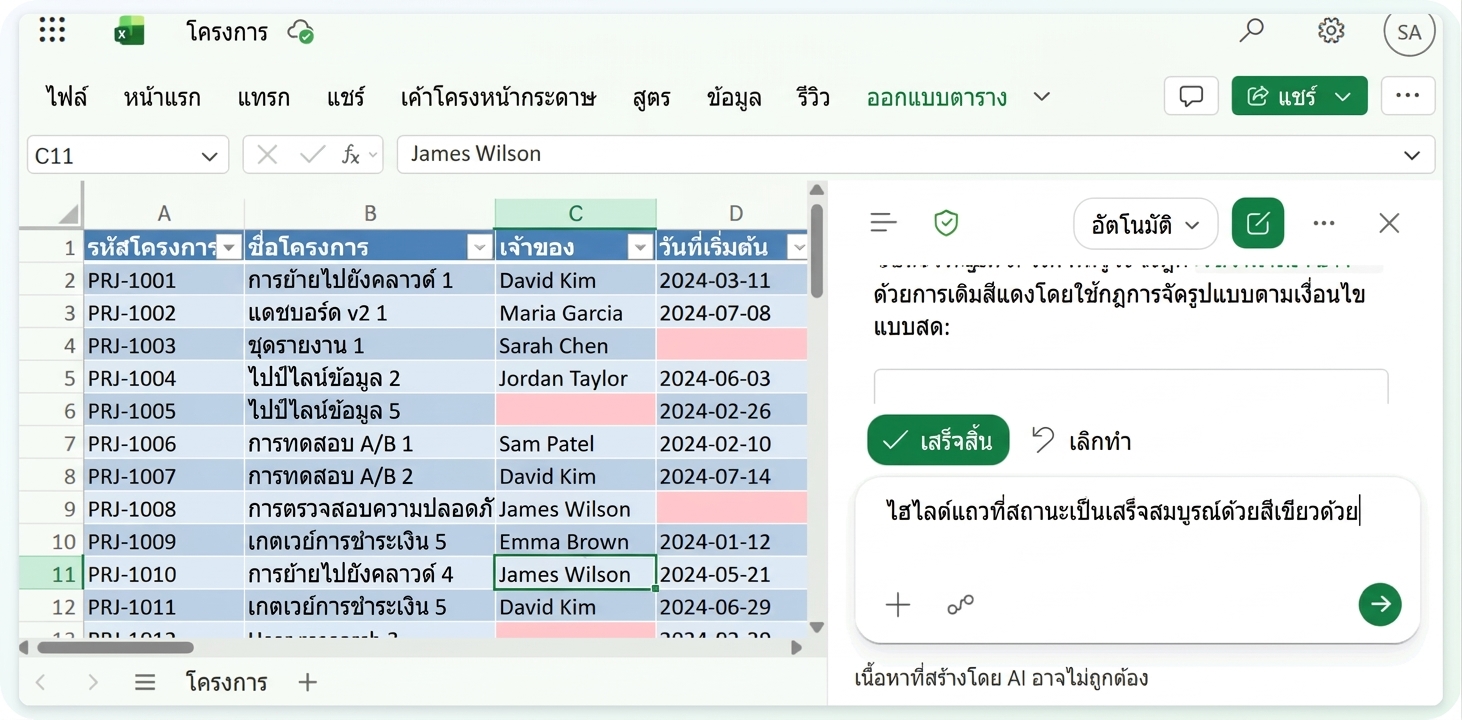Open the assistant pane ellipsis menu
1462x720 pixels.
coord(1325,223)
